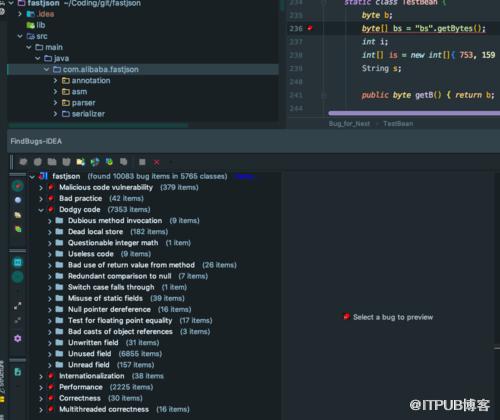Expand Bad practice category
The height and width of the screenshot is (420, 500).
click(41, 199)
